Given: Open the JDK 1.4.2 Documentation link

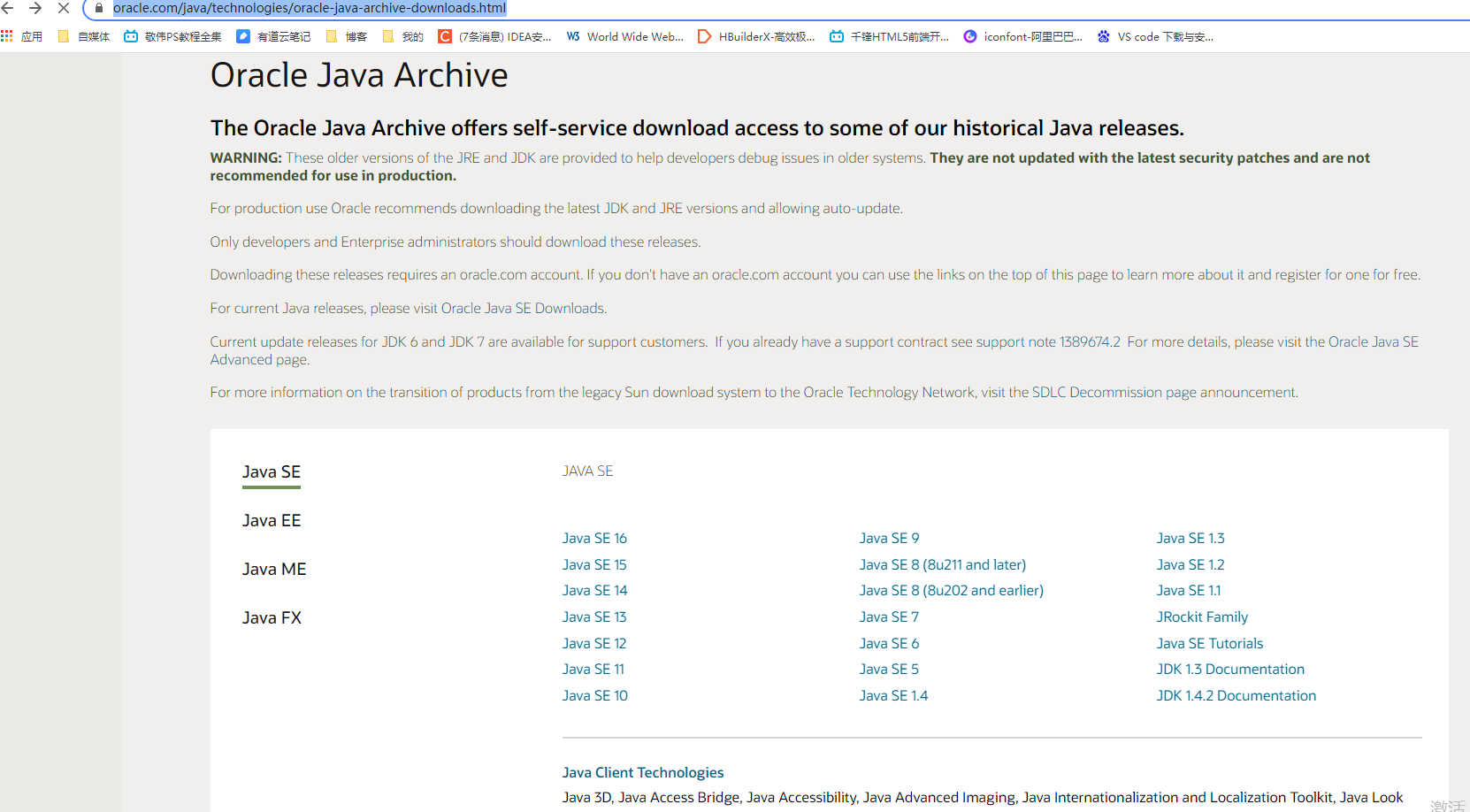Looking at the screenshot, I should [1236, 696].
